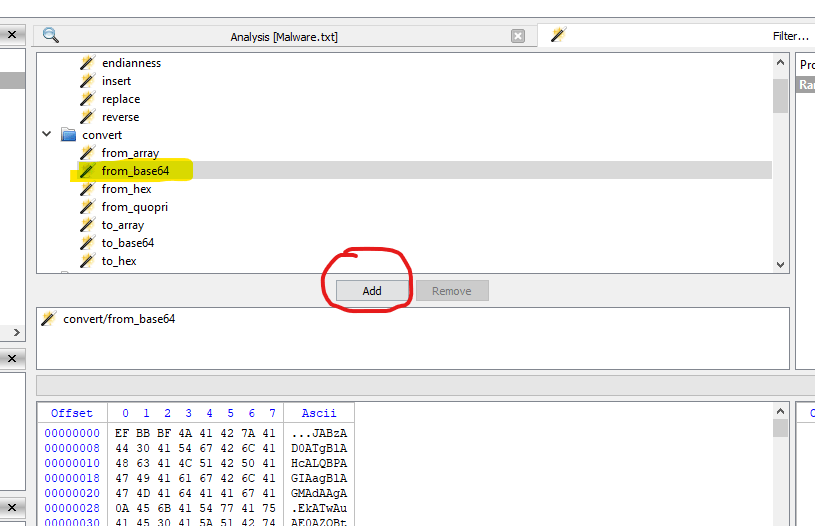Click the Offset column header in hex view
The width and height of the screenshot is (815, 526).
point(71,413)
